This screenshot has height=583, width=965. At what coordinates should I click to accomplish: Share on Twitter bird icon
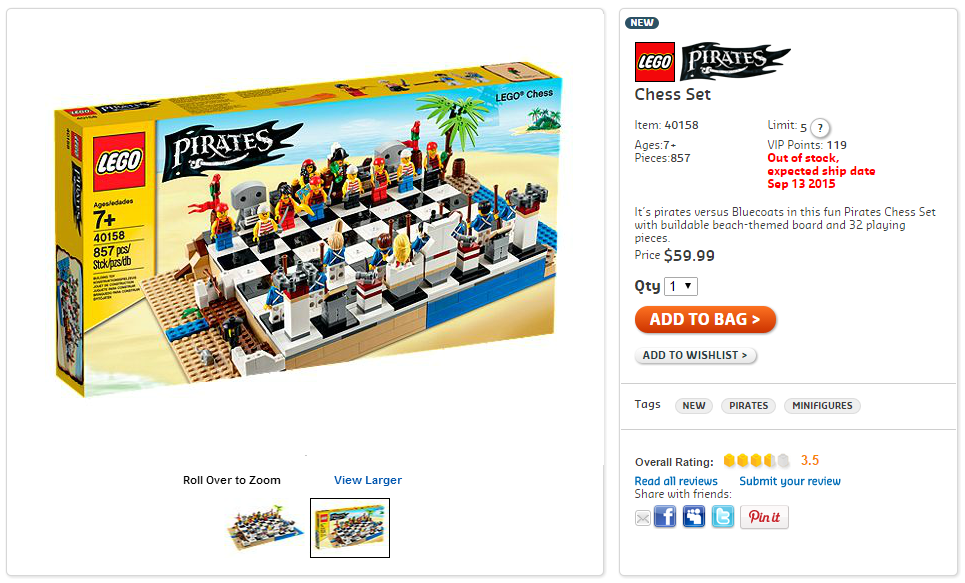(x=723, y=517)
